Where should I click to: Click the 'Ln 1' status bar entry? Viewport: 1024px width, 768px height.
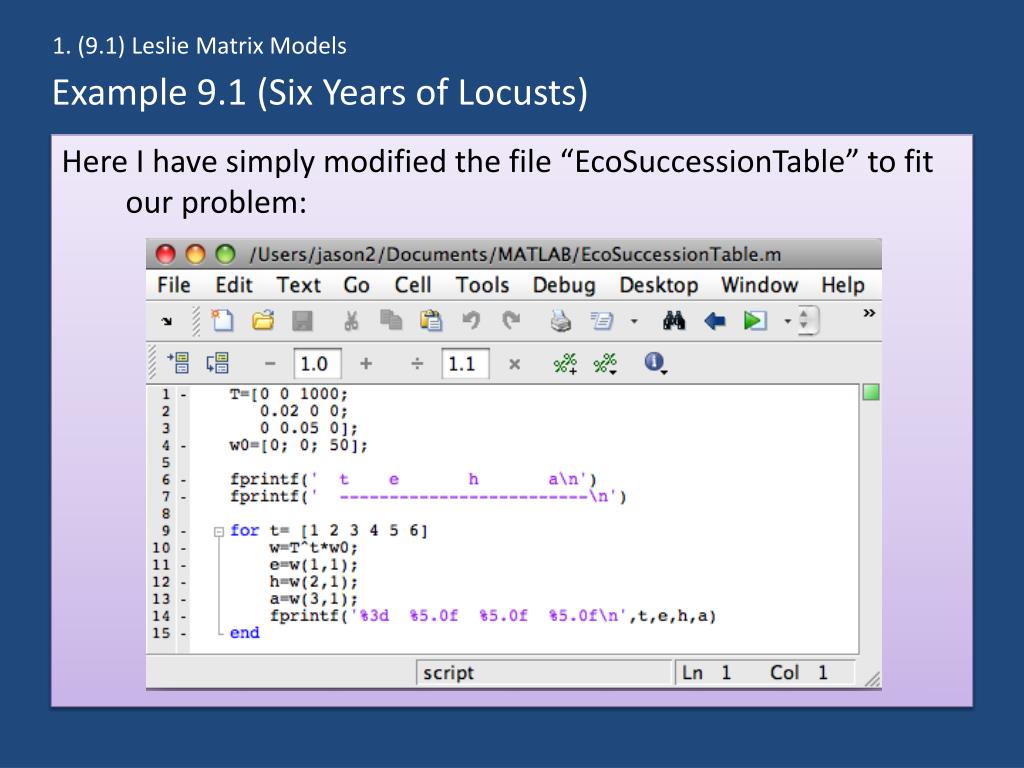click(706, 673)
